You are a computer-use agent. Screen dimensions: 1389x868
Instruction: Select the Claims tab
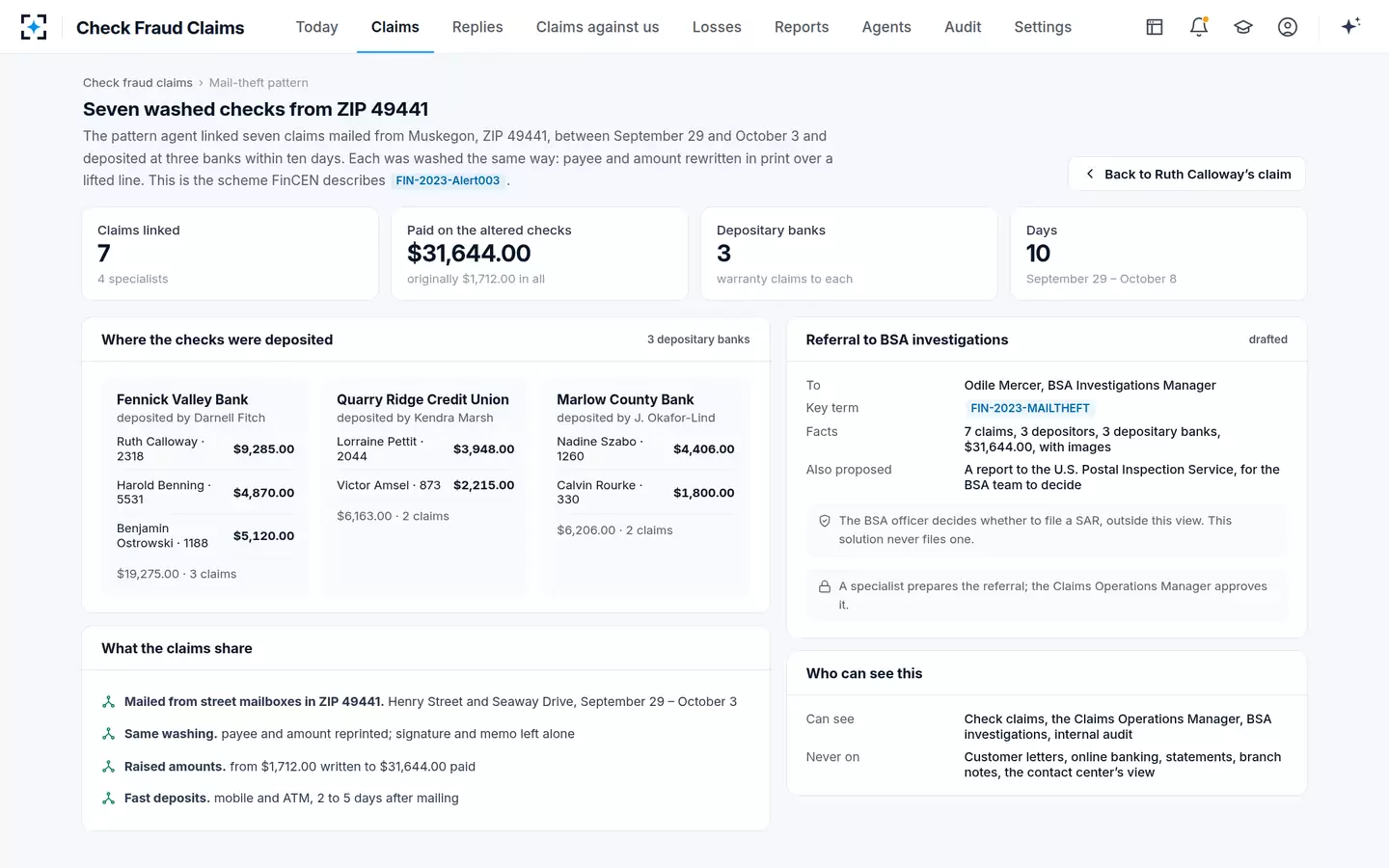pyautogui.click(x=395, y=27)
